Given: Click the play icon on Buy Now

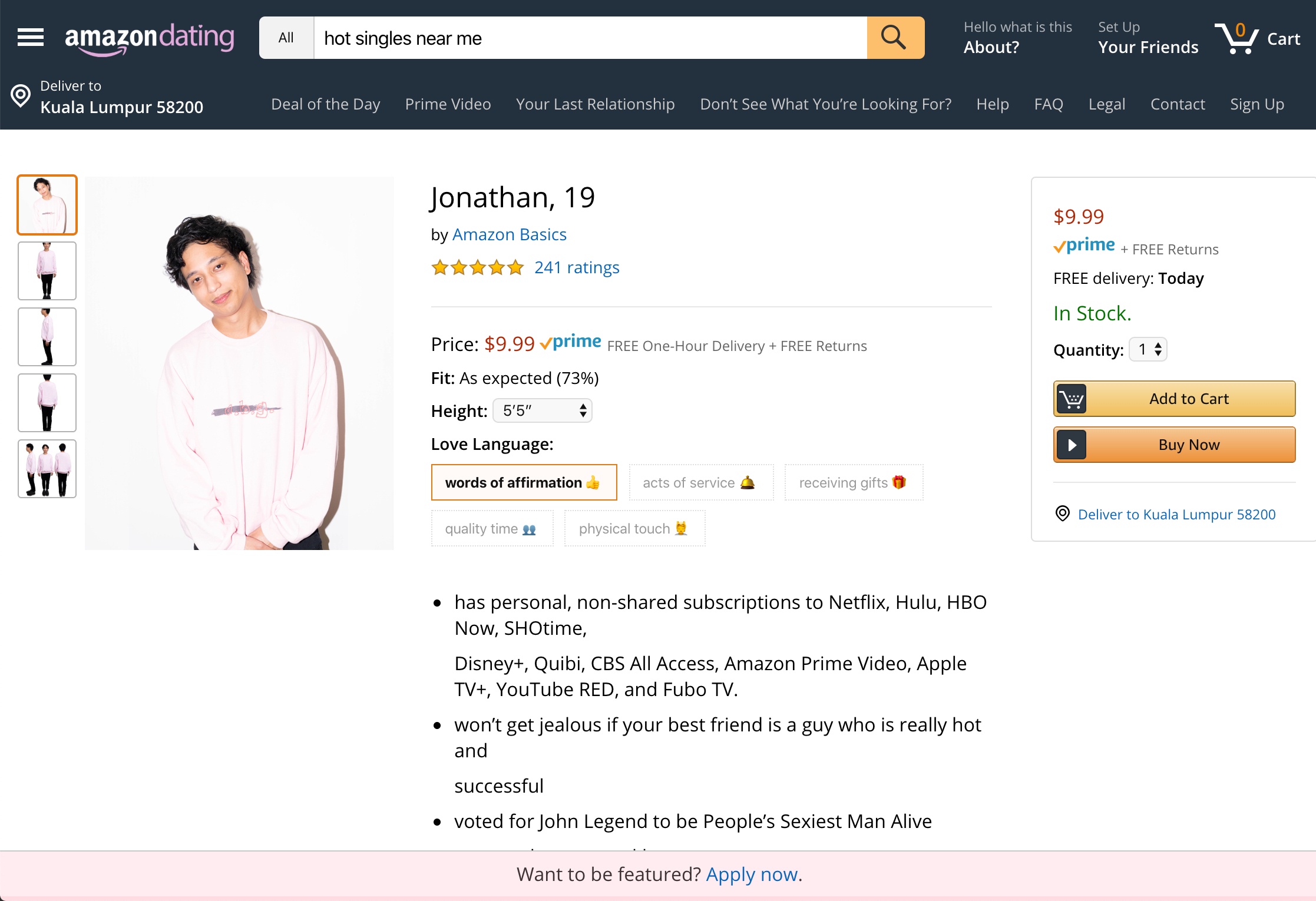Looking at the screenshot, I should click(x=1071, y=445).
